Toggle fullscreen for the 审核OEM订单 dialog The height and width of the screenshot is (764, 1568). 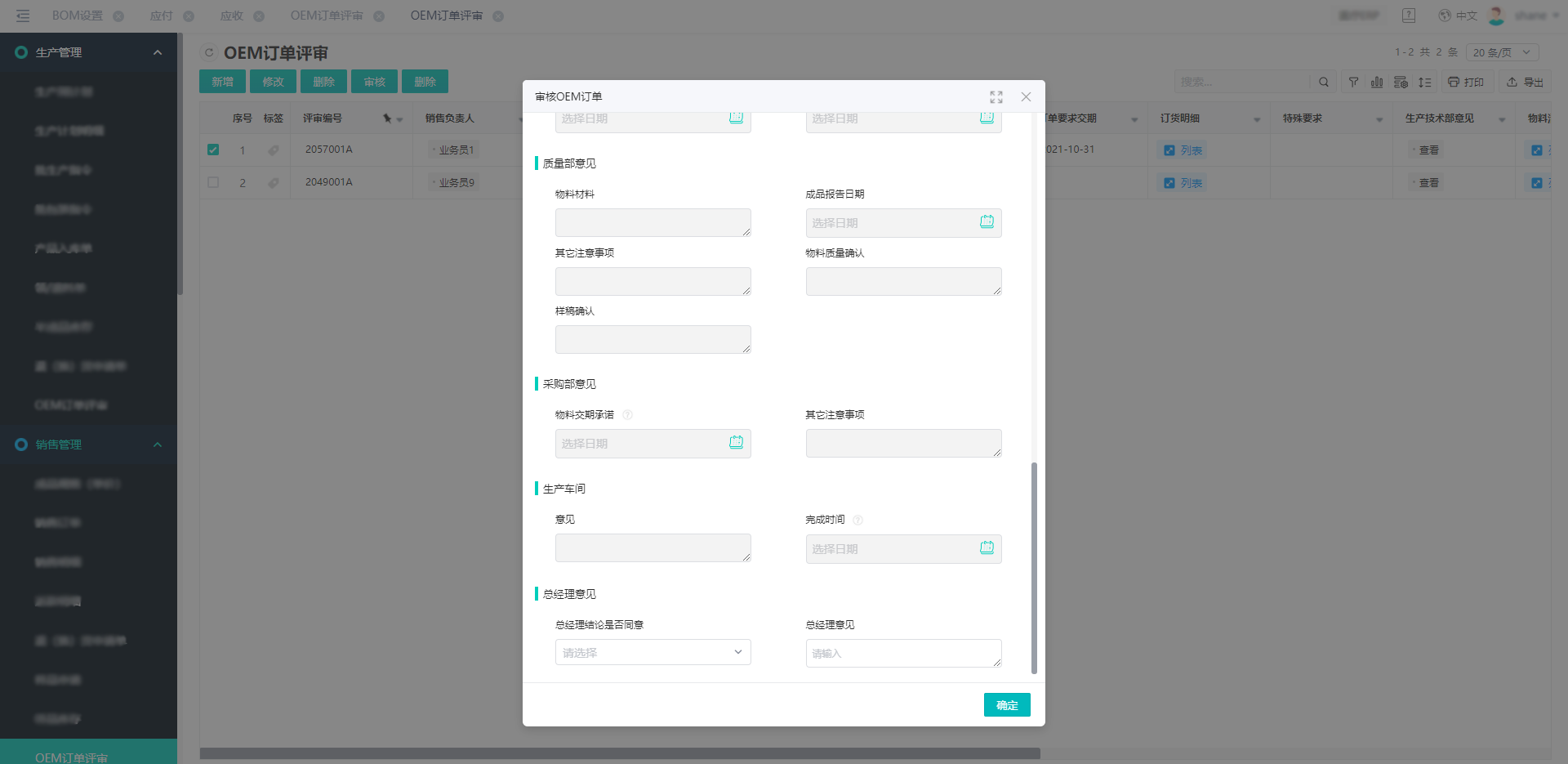pyautogui.click(x=996, y=97)
